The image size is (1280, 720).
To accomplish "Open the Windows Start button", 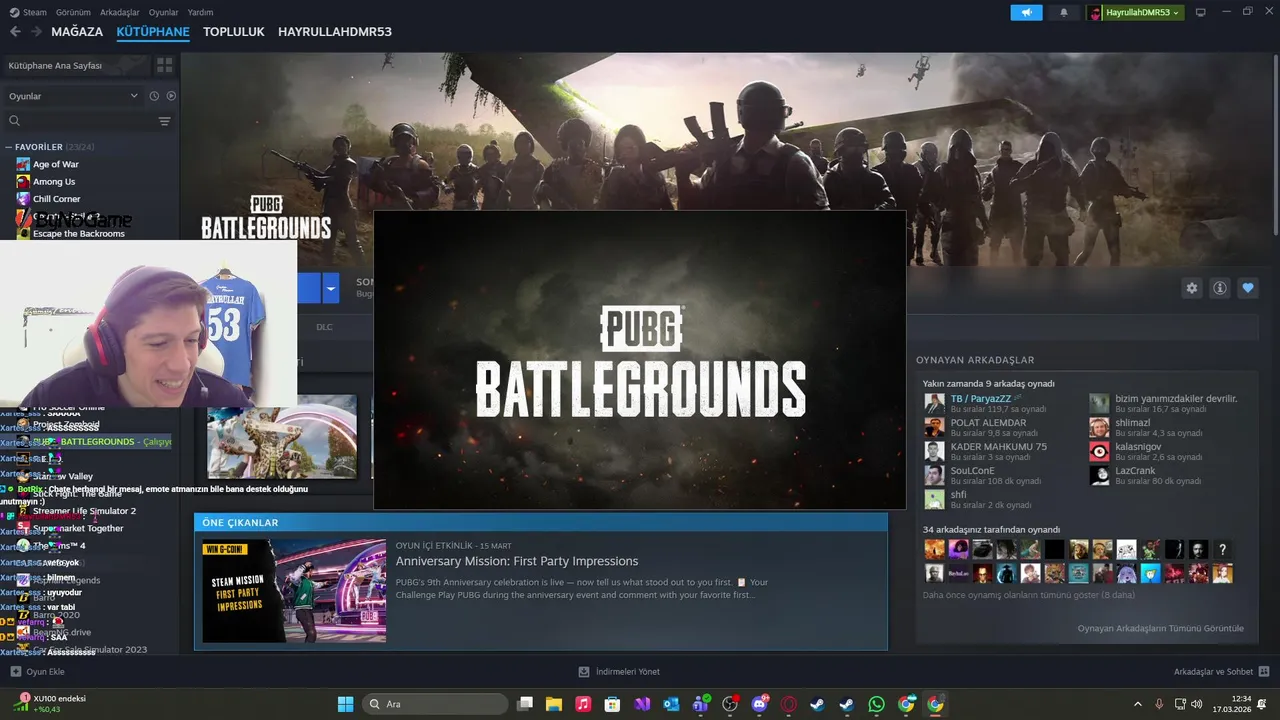I will (x=346, y=704).
